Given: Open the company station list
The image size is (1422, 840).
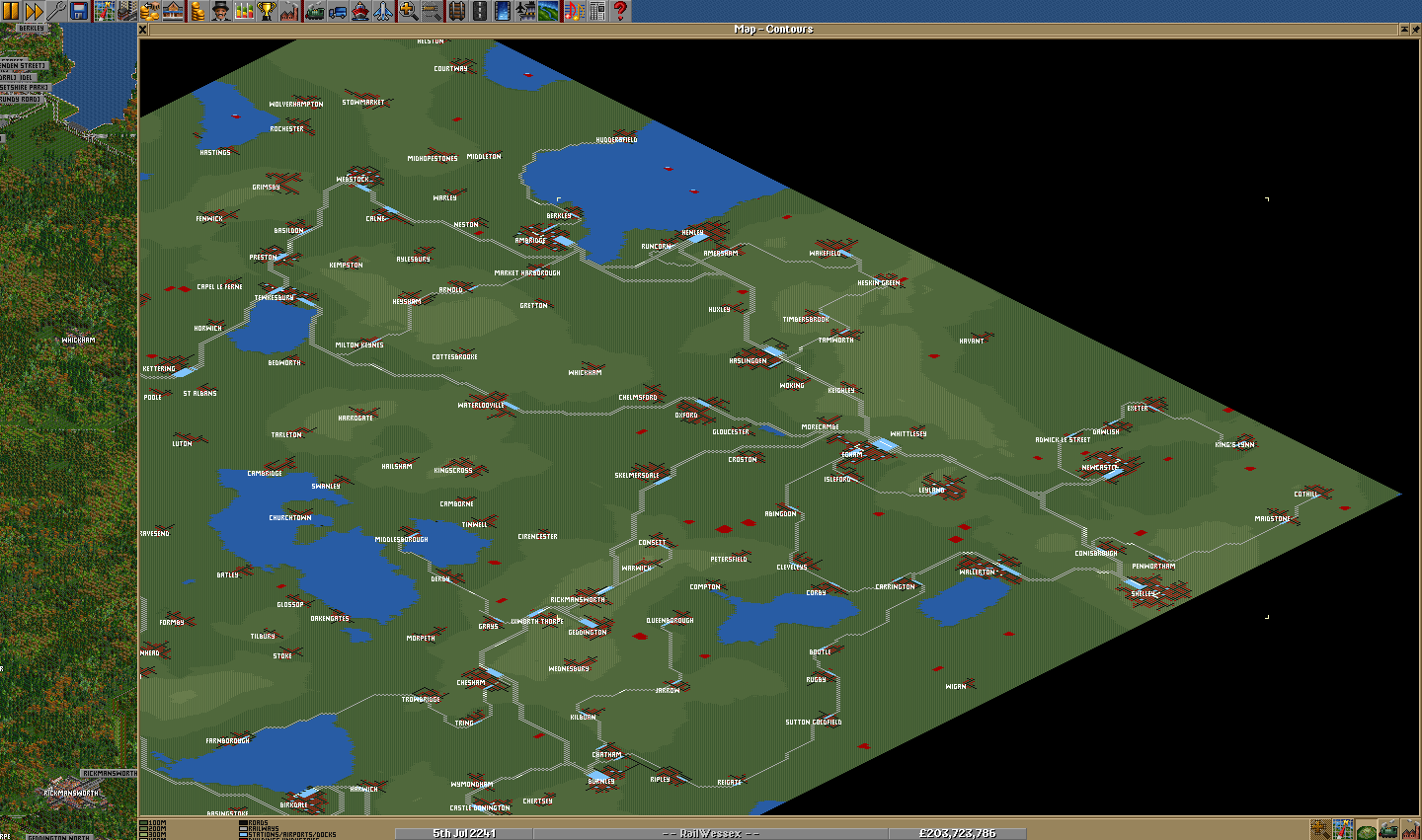Looking at the screenshot, I should (x=173, y=11).
